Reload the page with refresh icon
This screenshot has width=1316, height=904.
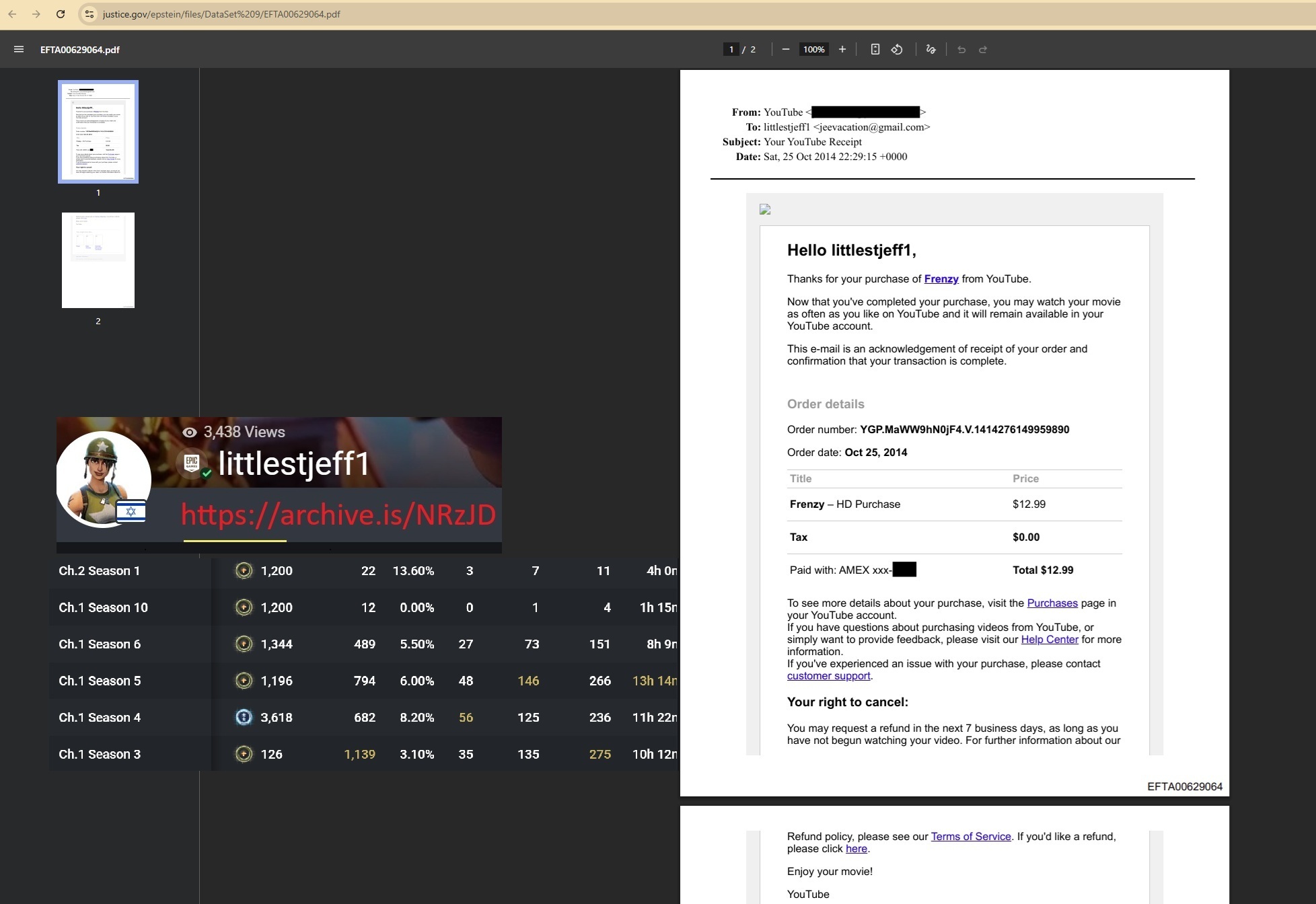[61, 14]
